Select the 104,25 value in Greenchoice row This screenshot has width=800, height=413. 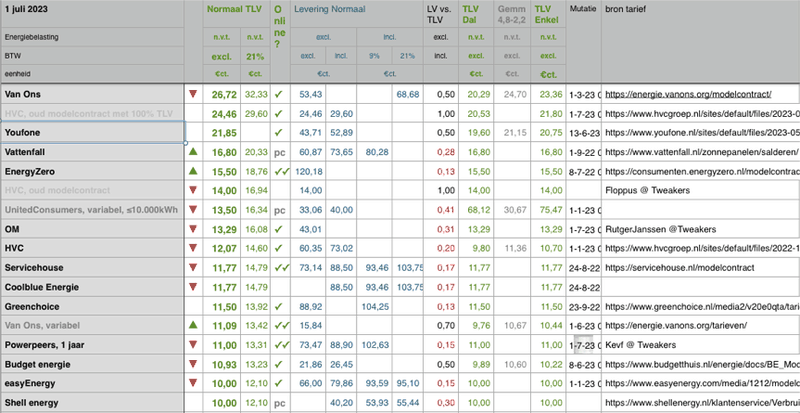pos(374,307)
